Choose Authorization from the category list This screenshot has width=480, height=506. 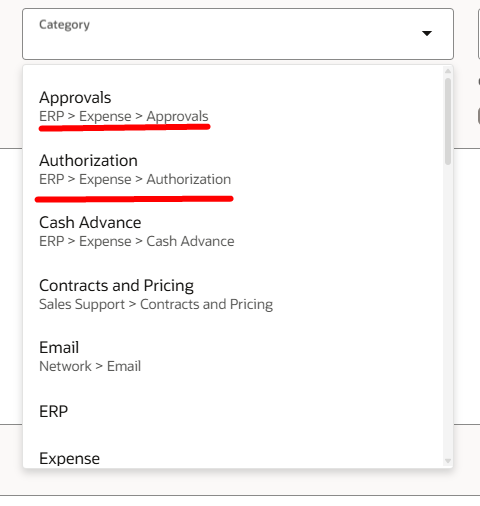pos(233,169)
